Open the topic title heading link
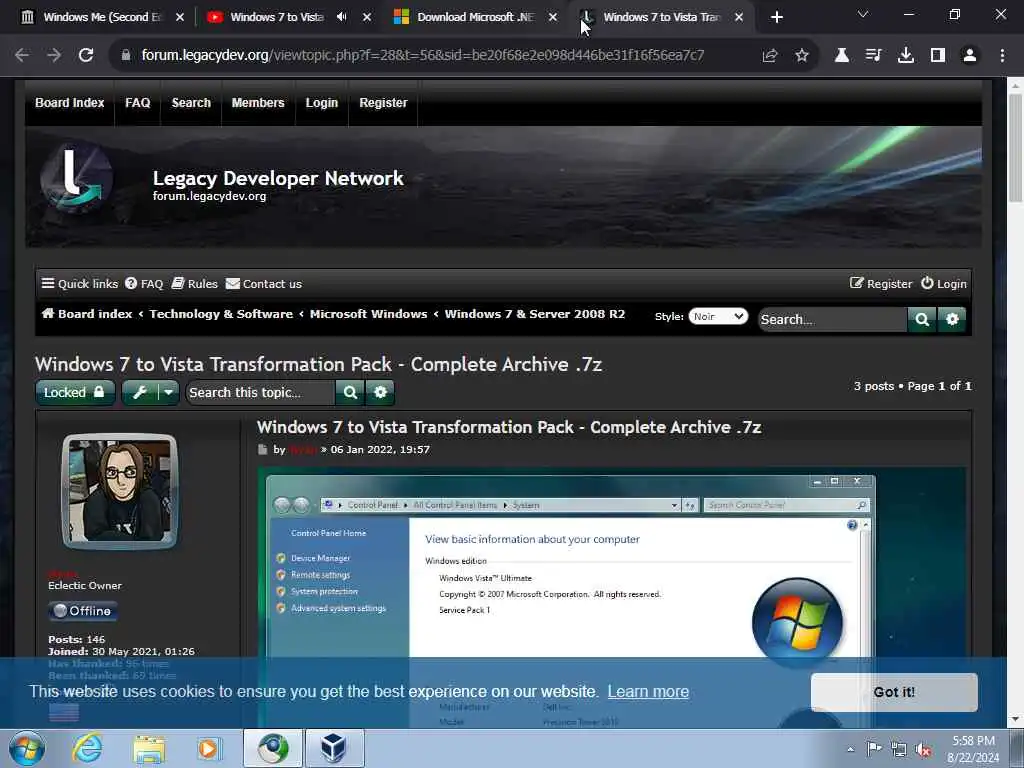This screenshot has width=1024, height=768. (318, 364)
